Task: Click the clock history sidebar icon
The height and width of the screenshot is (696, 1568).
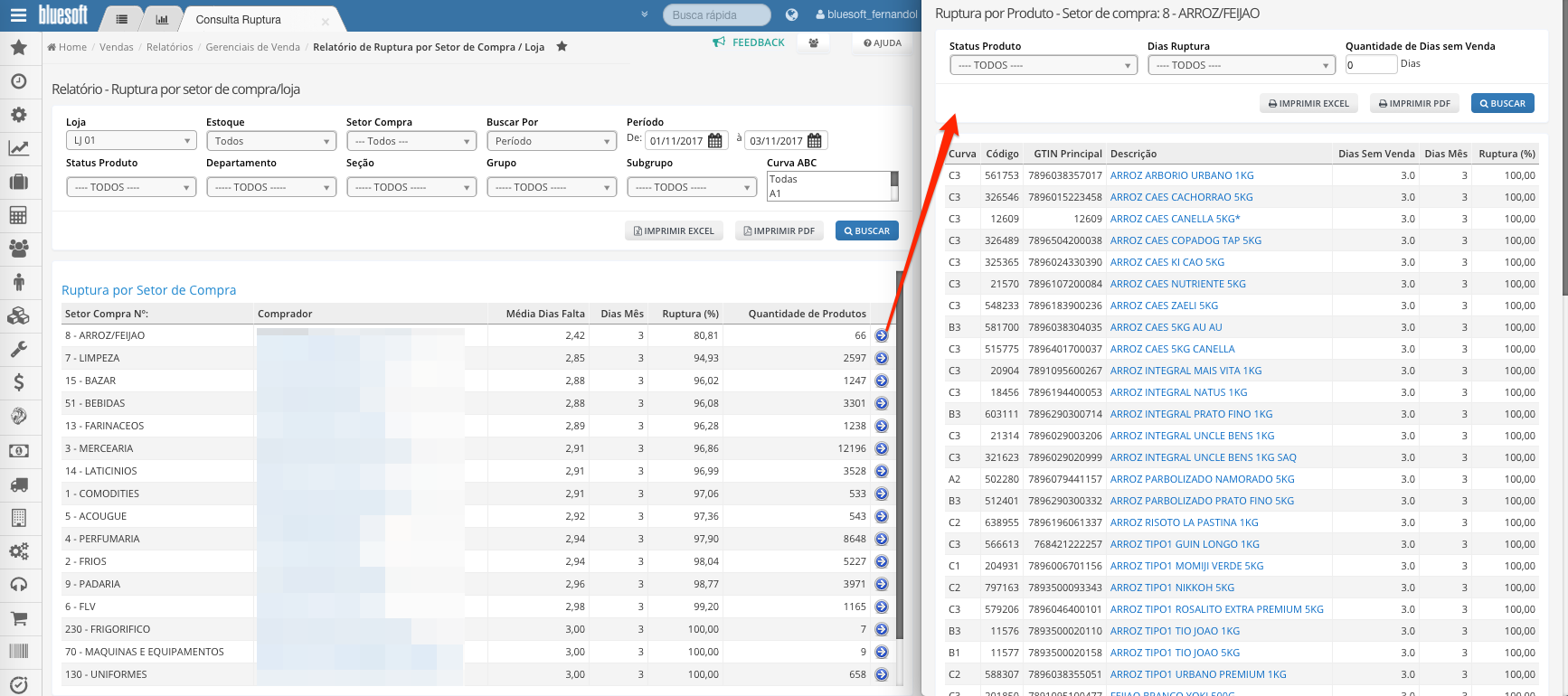Action: pyautogui.click(x=19, y=81)
